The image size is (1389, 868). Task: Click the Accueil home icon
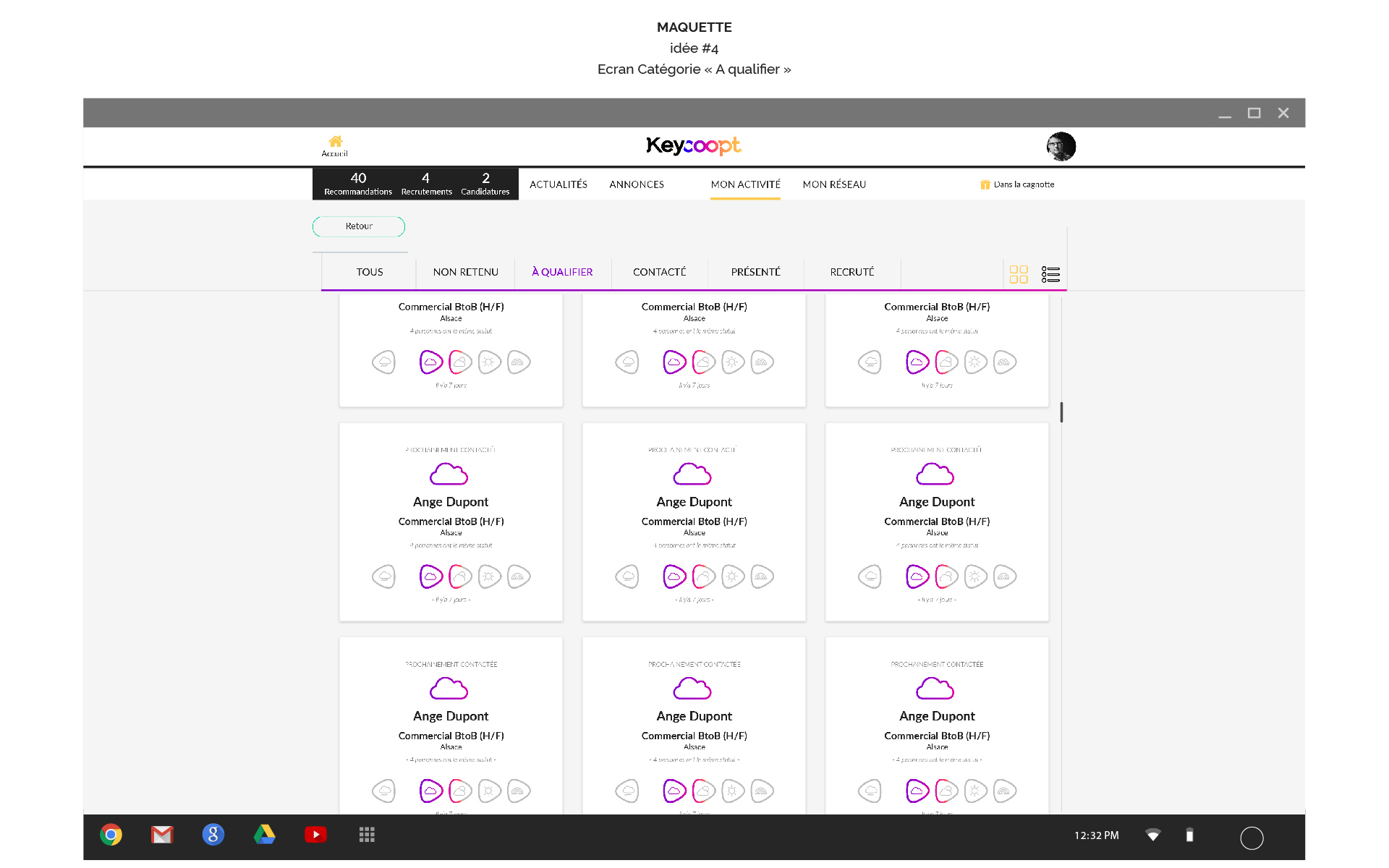335,142
